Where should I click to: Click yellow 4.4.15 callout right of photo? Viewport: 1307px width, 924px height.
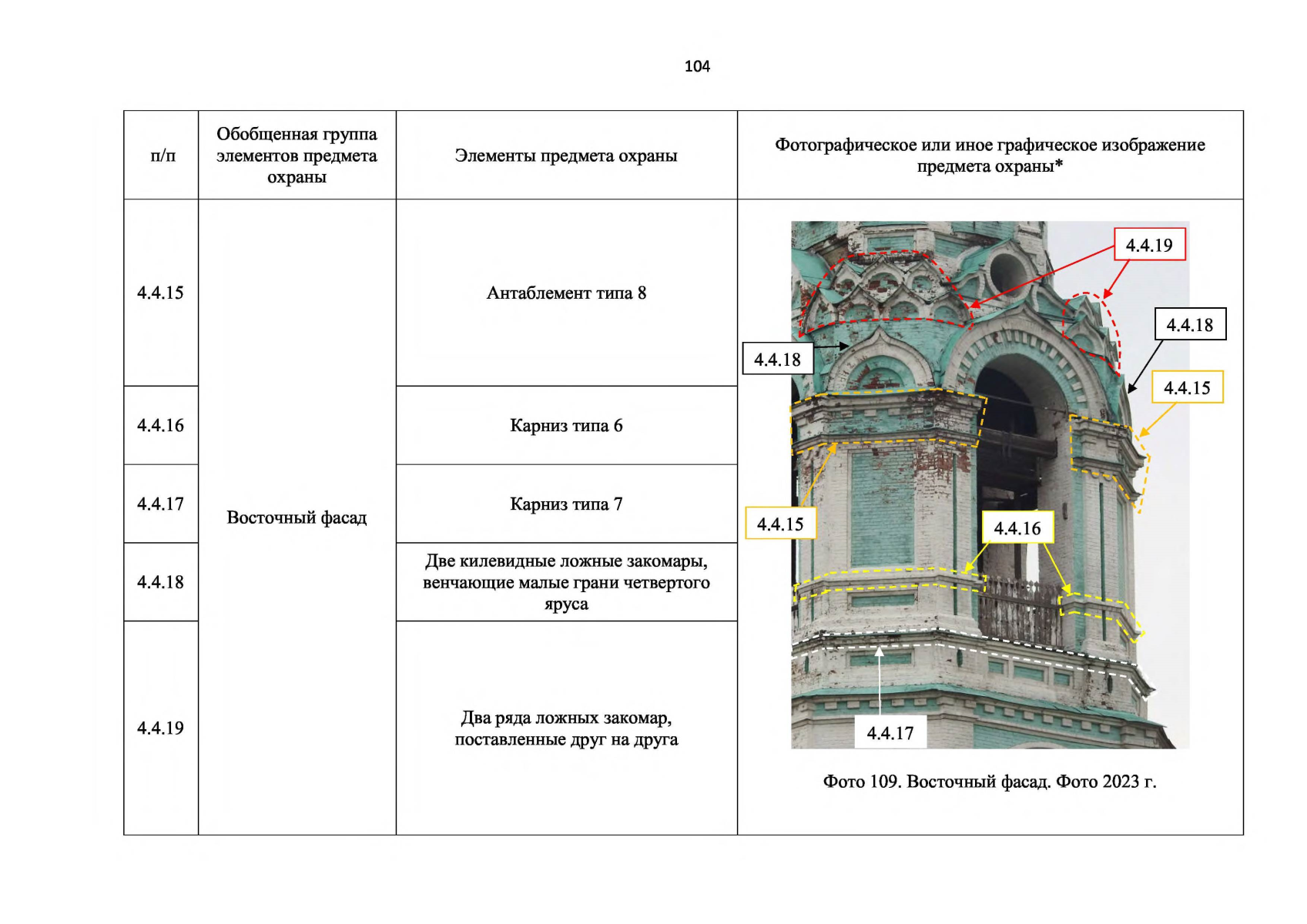(x=1186, y=388)
